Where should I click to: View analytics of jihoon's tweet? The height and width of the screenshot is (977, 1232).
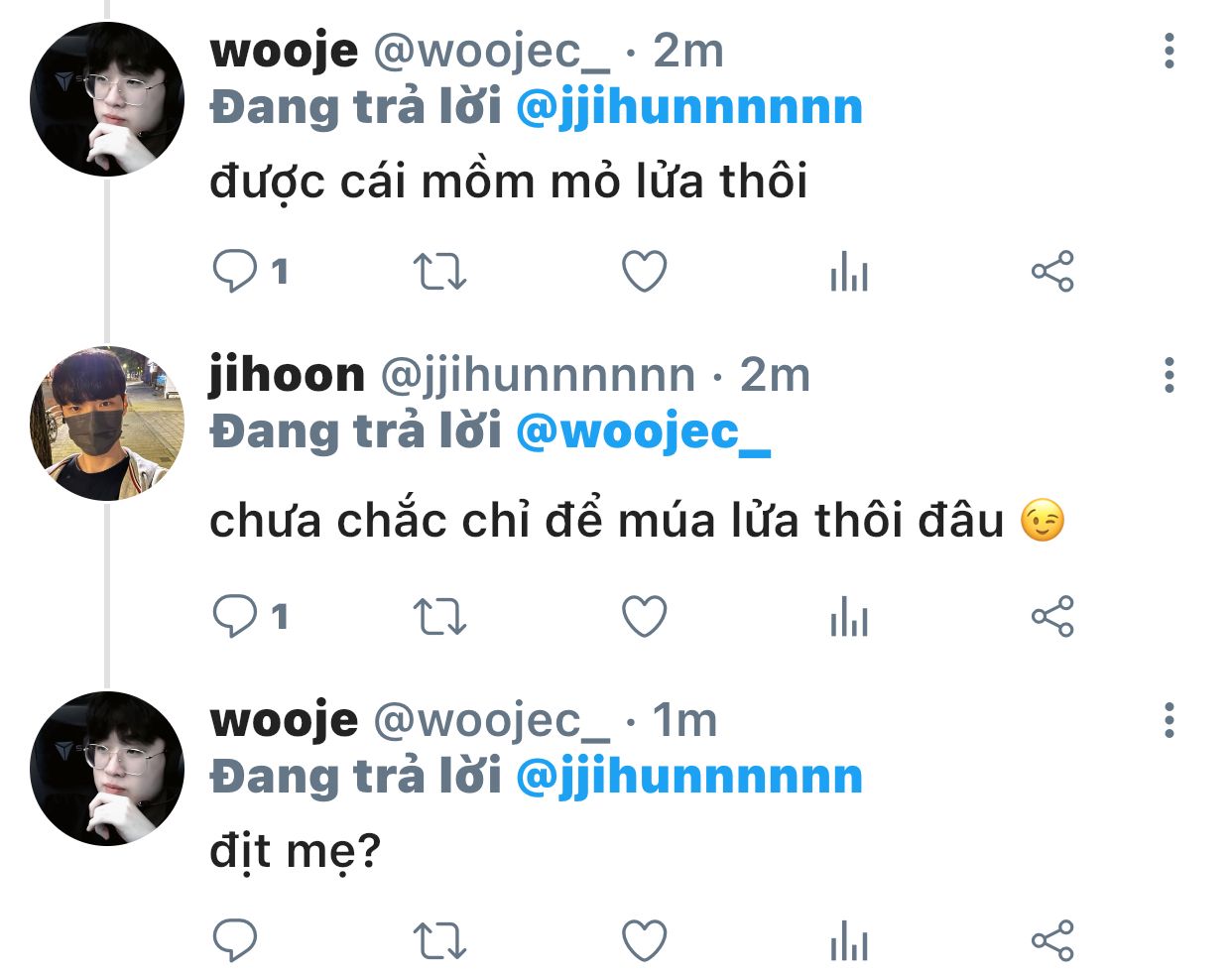pos(849,616)
